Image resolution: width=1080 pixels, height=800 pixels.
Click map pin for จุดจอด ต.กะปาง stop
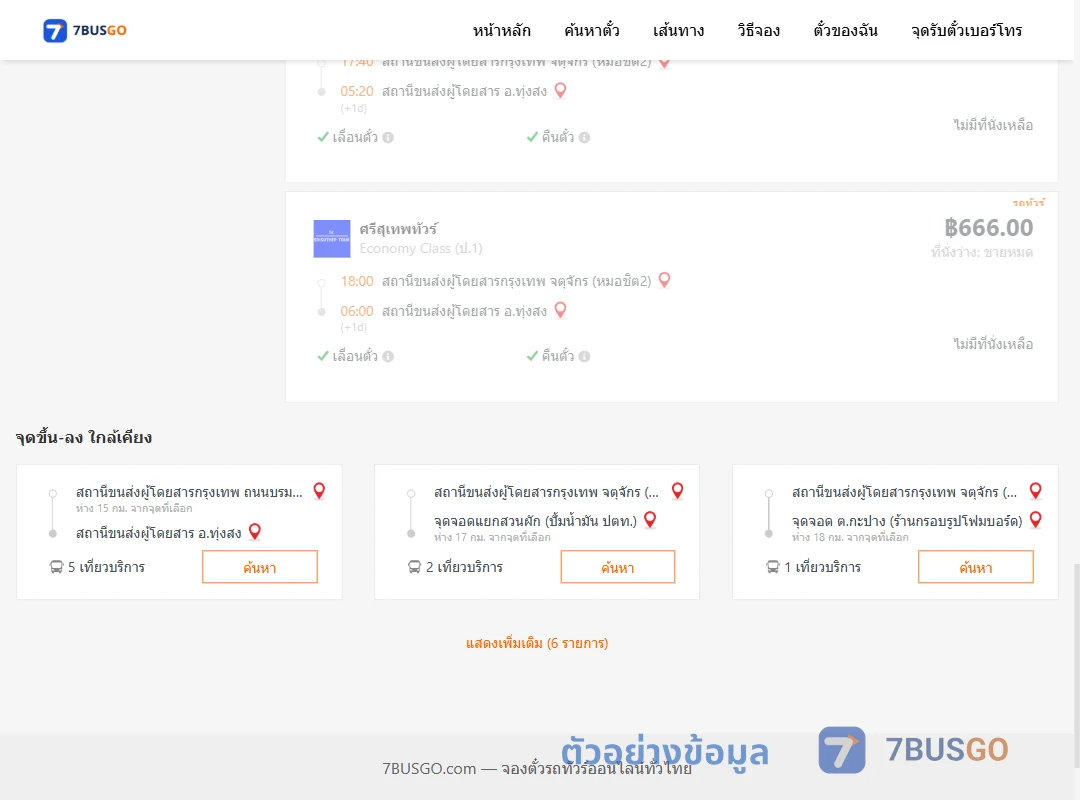[1036, 520]
